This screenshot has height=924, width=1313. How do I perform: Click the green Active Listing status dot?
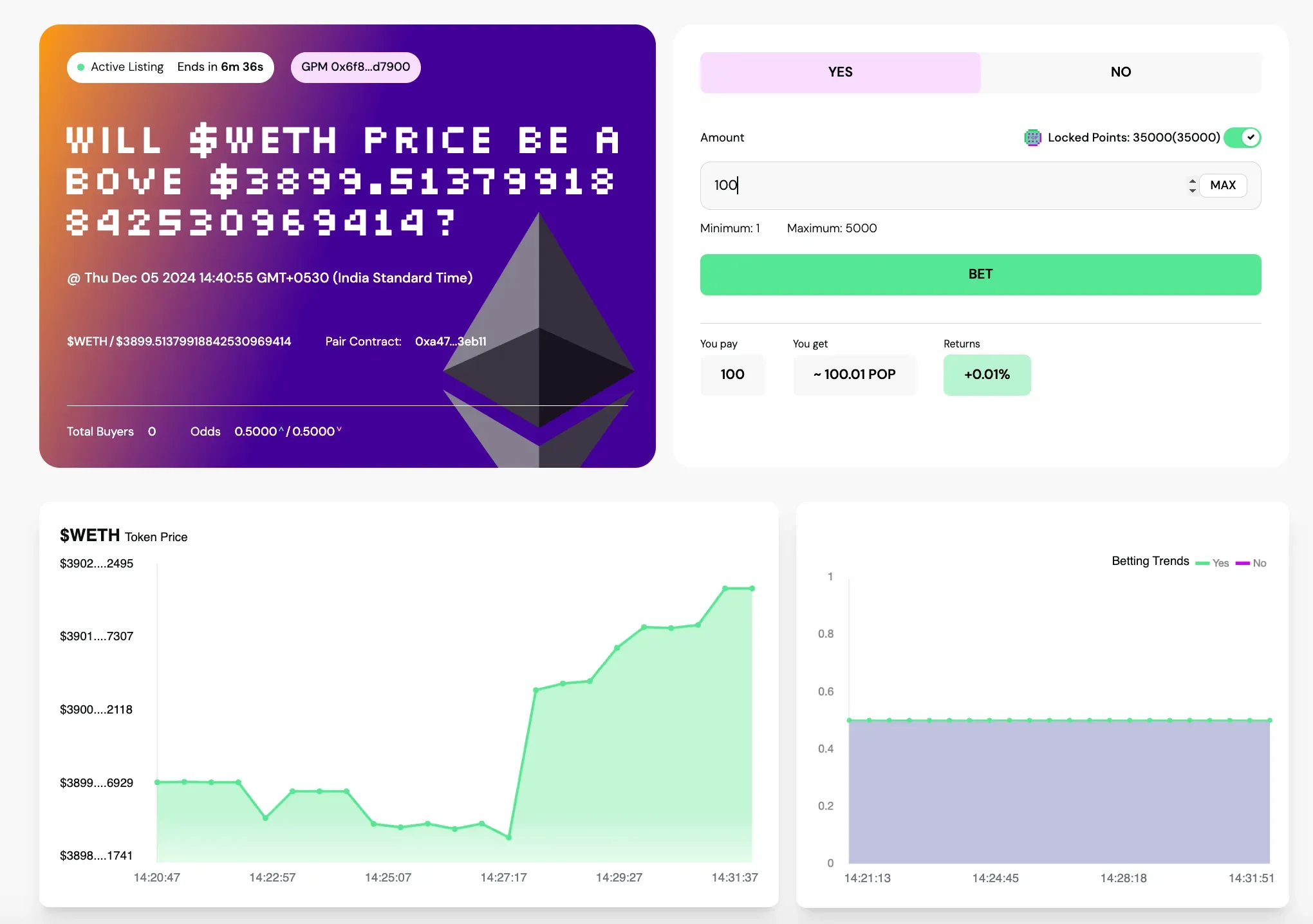pos(81,67)
